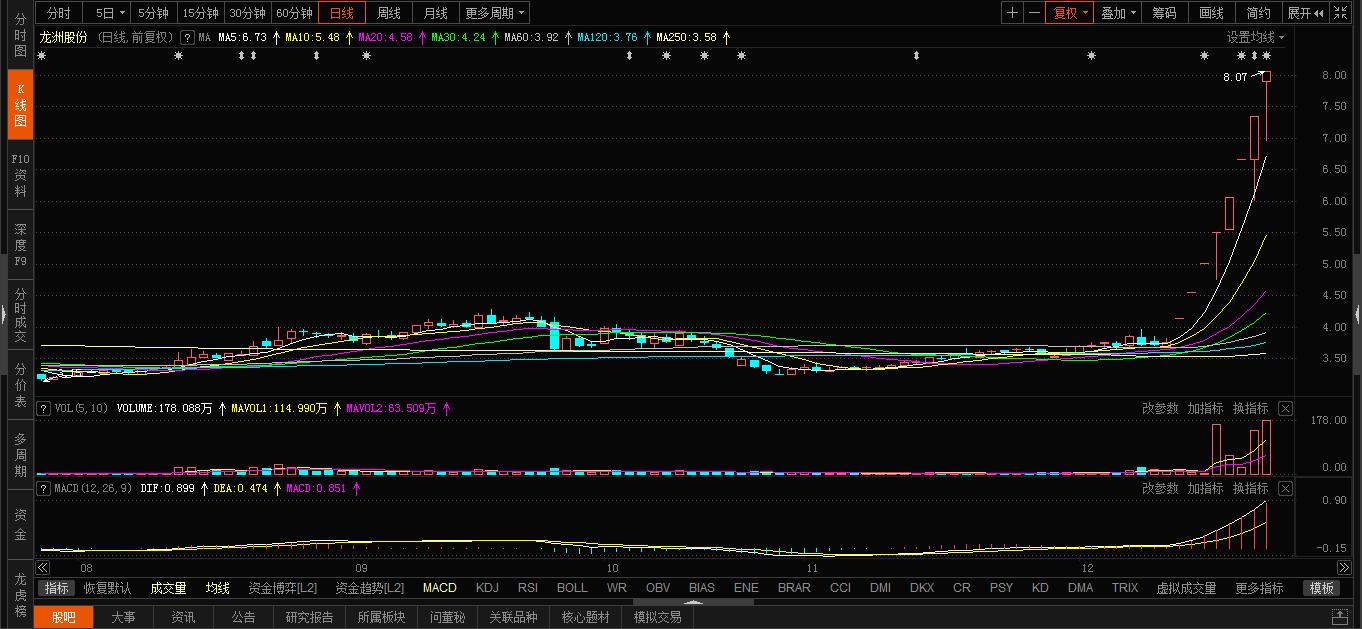Click the 模板 template button
This screenshot has height=629, width=1362.
coord(1322,588)
